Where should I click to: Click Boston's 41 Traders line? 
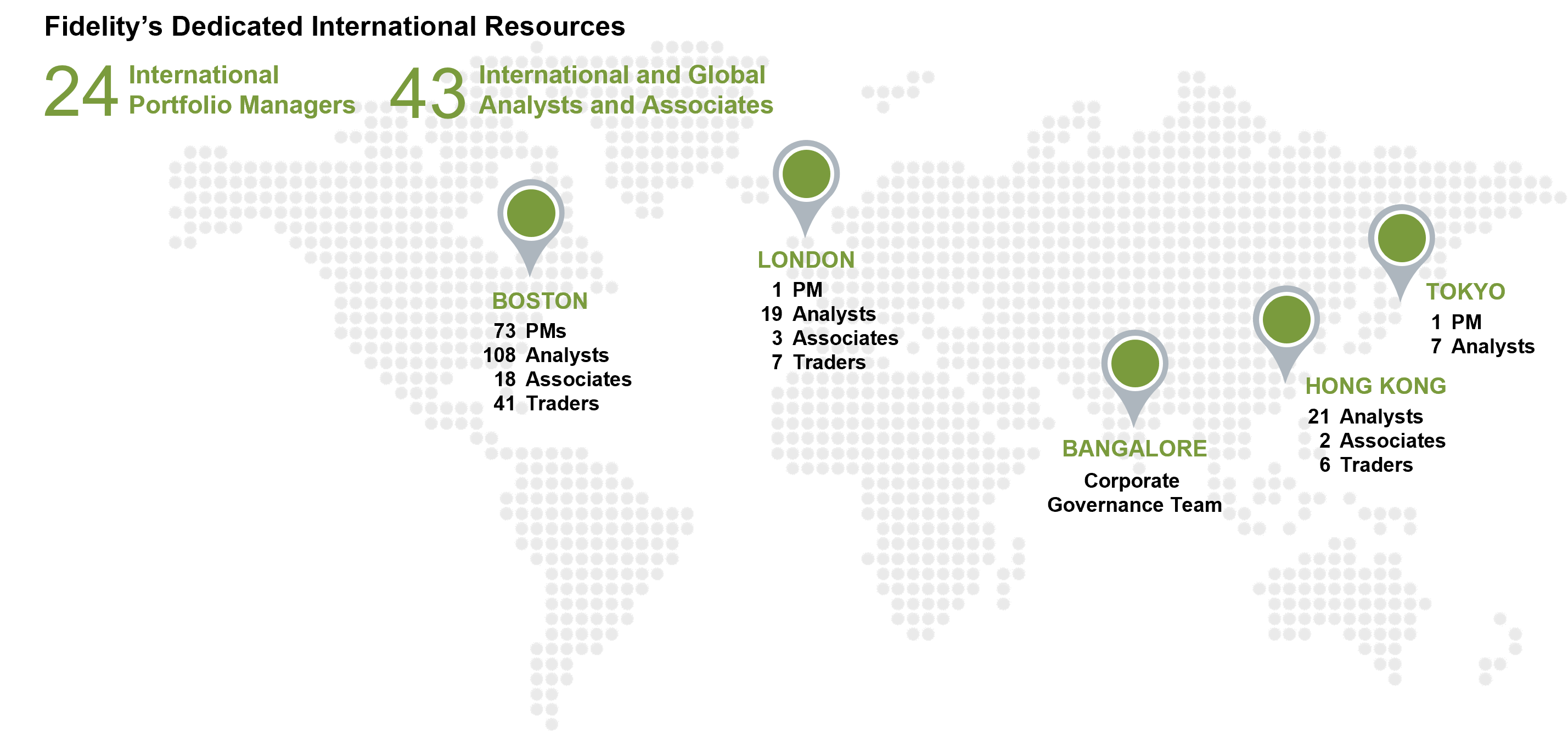pos(546,404)
